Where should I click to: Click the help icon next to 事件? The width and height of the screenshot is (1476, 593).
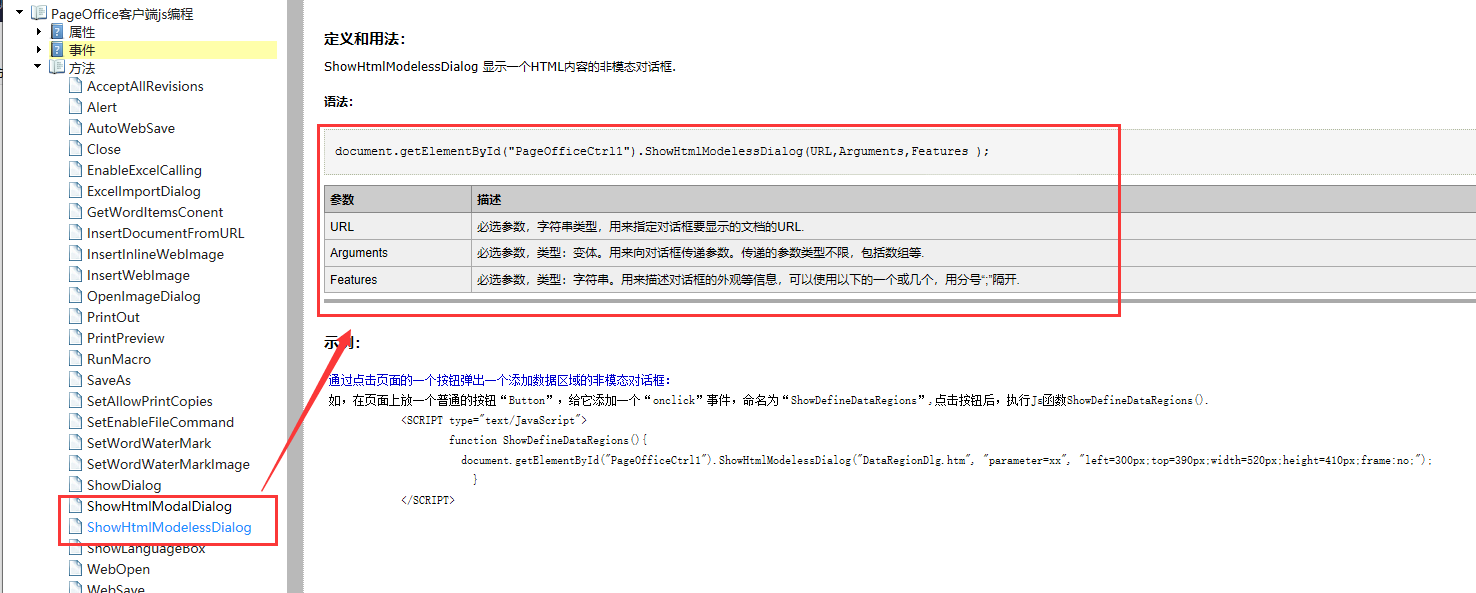57,49
